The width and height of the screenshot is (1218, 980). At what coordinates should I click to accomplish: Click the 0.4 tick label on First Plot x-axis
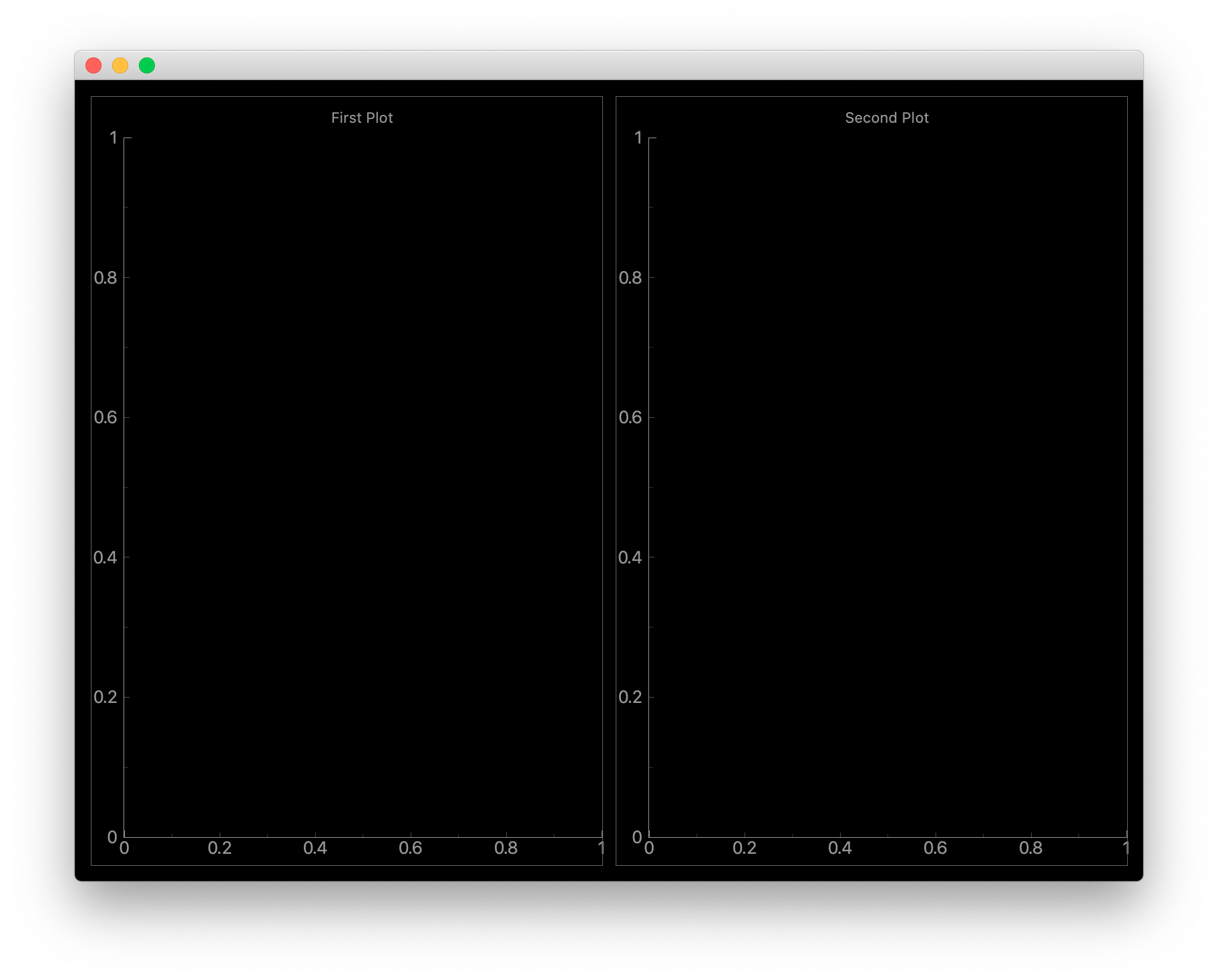click(316, 848)
